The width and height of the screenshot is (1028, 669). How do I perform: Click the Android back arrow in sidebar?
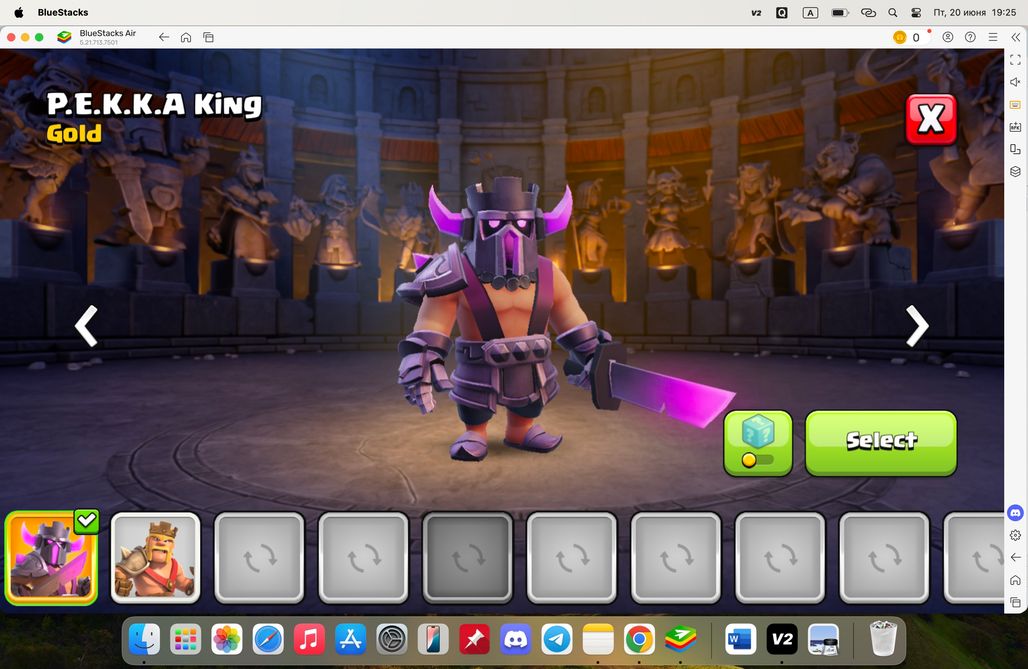(x=1016, y=558)
